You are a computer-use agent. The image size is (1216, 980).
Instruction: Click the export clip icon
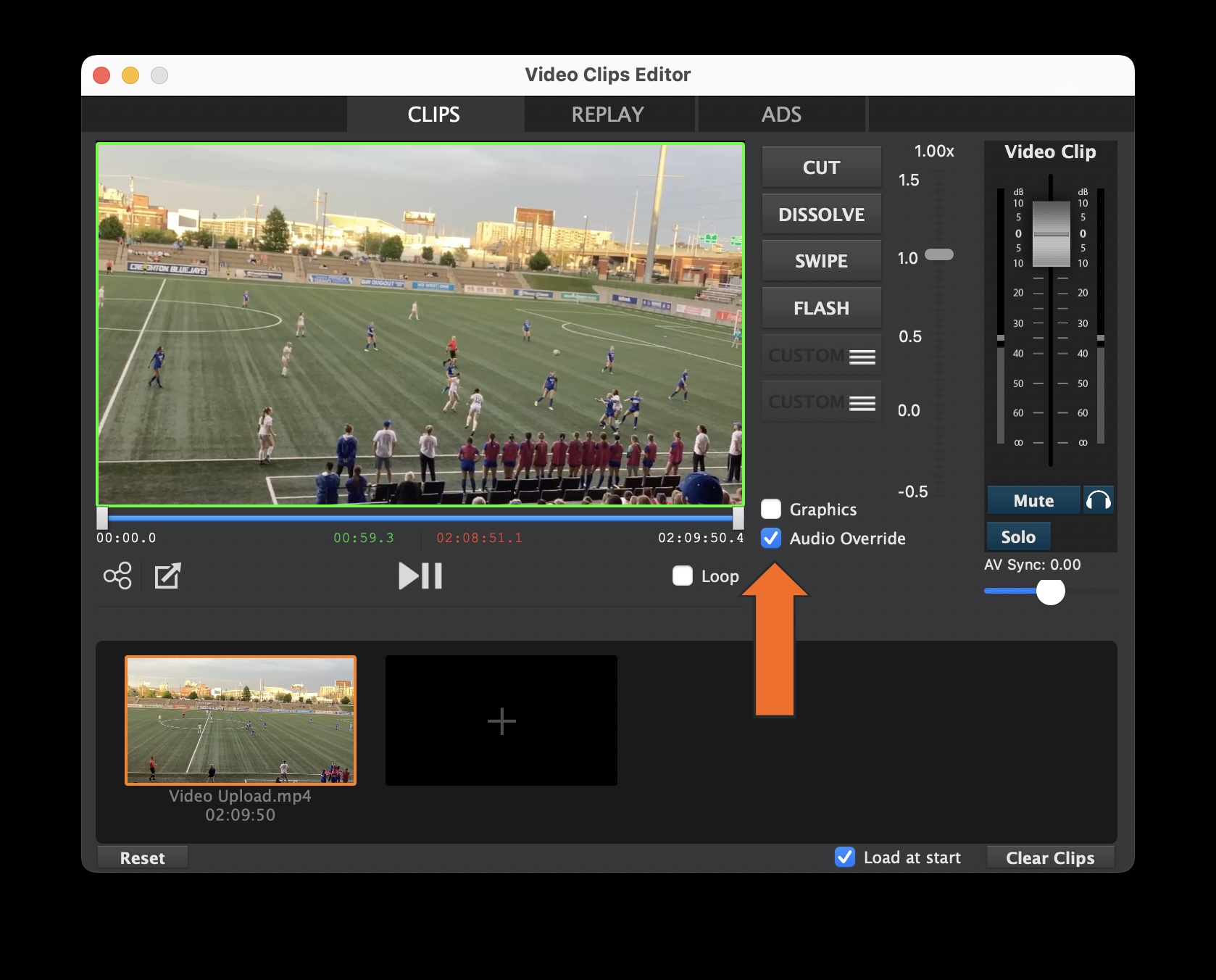(167, 576)
